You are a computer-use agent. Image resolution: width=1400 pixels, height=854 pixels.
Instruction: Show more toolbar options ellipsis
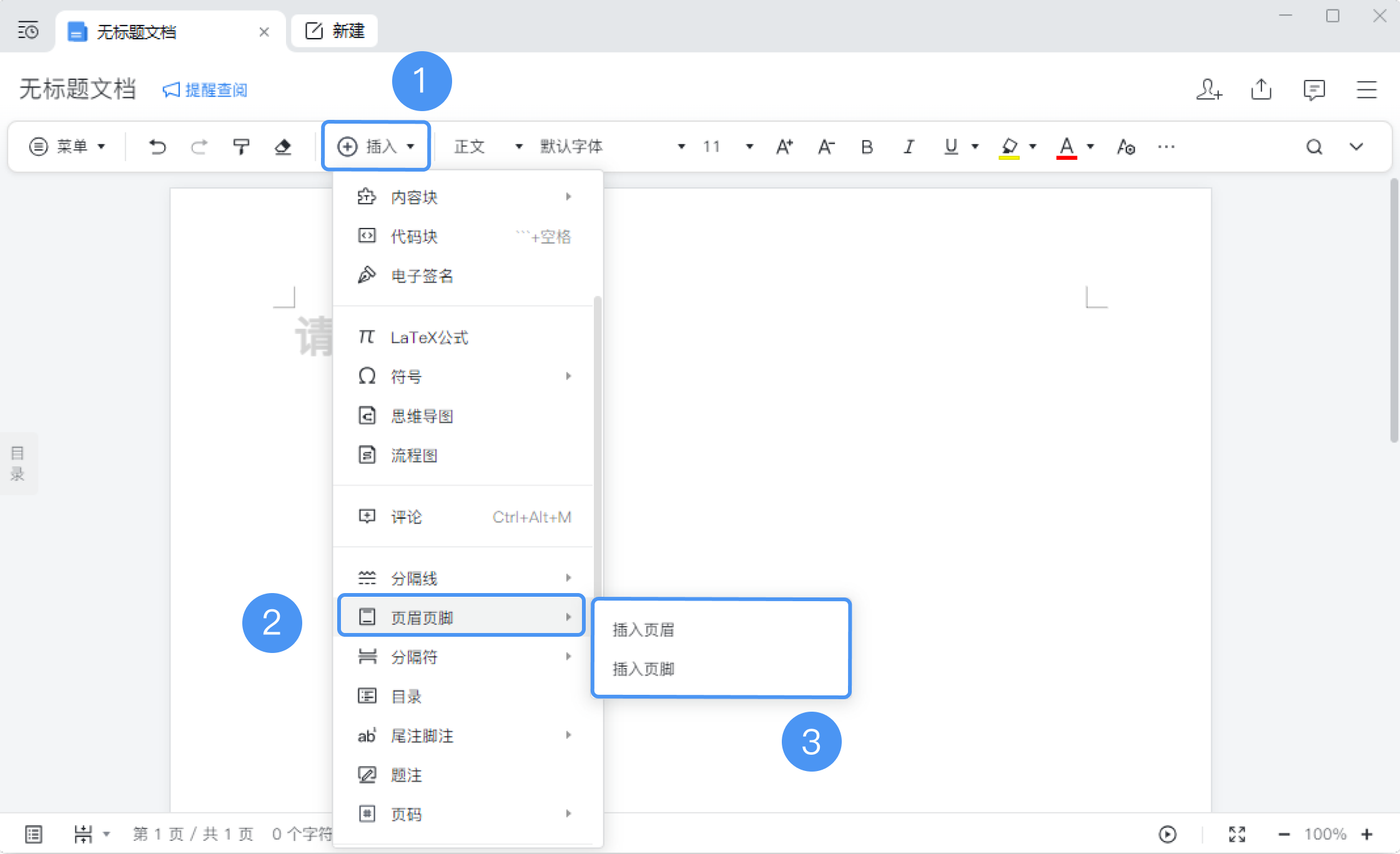click(1166, 147)
